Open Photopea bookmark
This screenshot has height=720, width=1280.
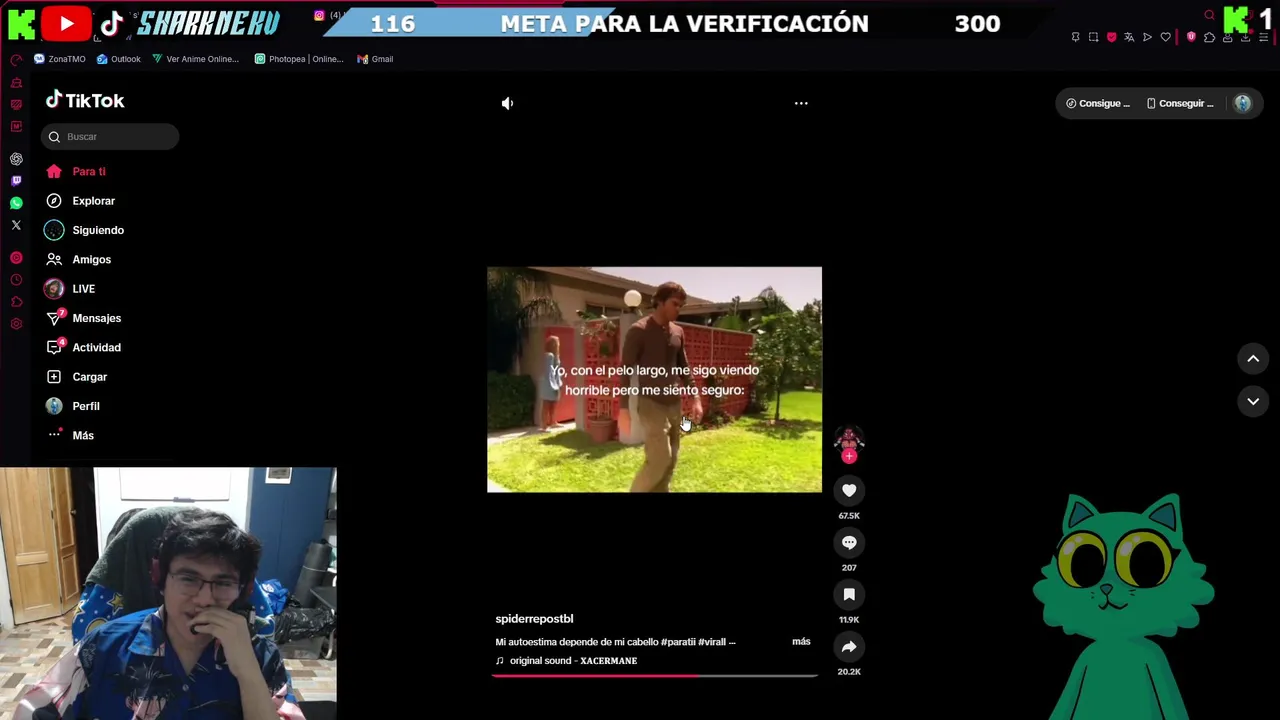click(x=299, y=59)
